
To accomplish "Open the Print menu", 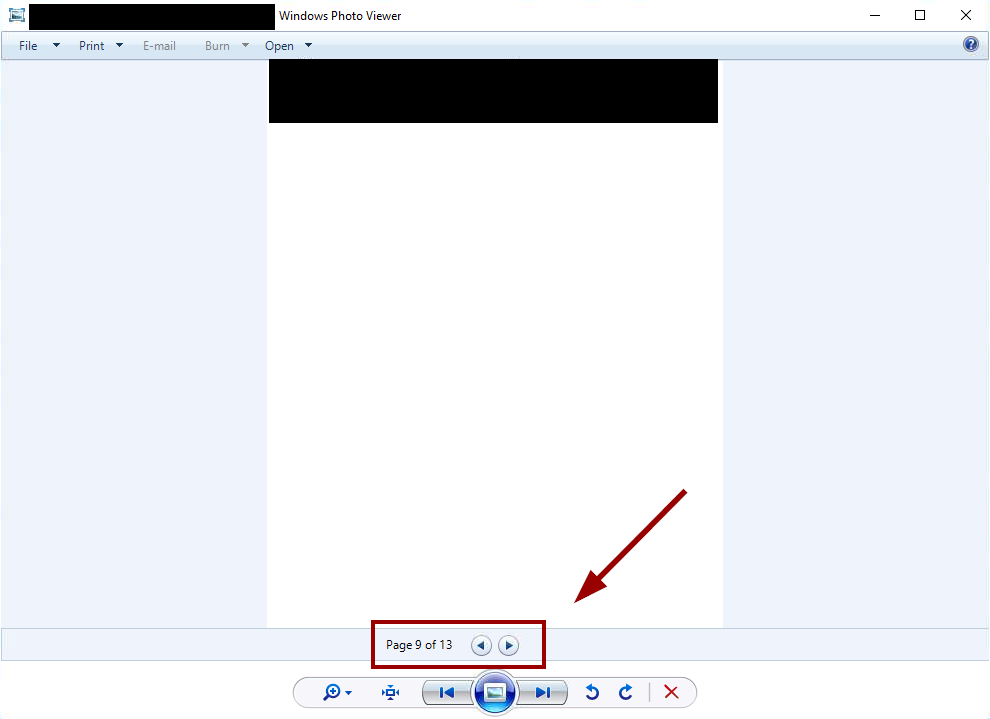I will 92,45.
